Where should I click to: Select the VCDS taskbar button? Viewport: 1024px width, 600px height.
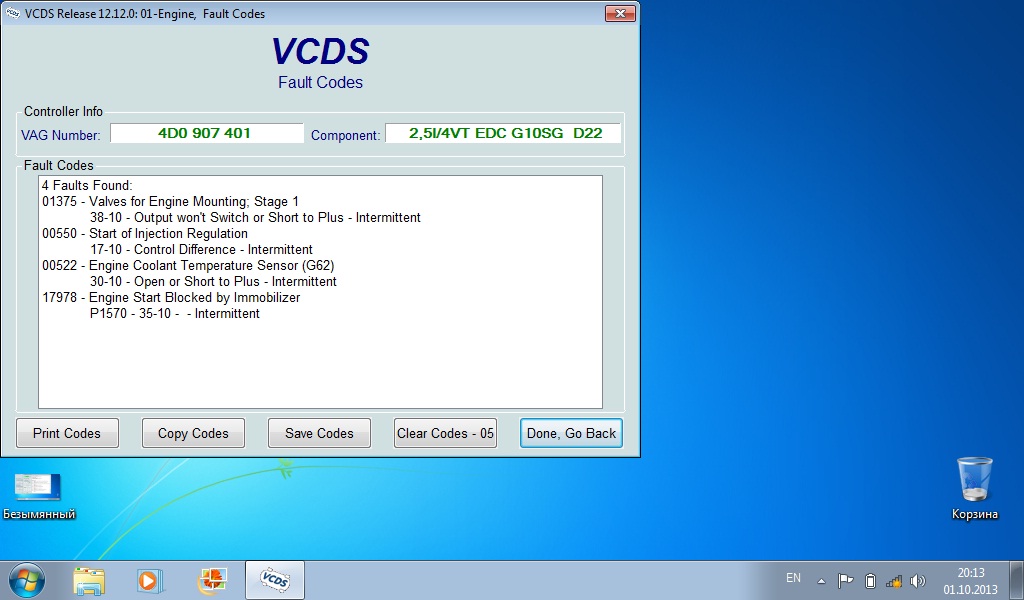coord(274,580)
